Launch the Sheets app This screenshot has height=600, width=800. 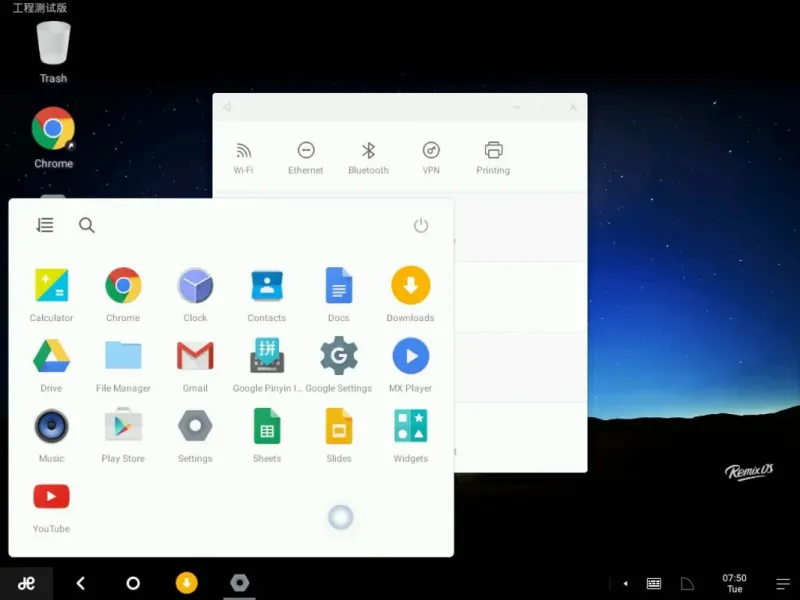(x=267, y=435)
